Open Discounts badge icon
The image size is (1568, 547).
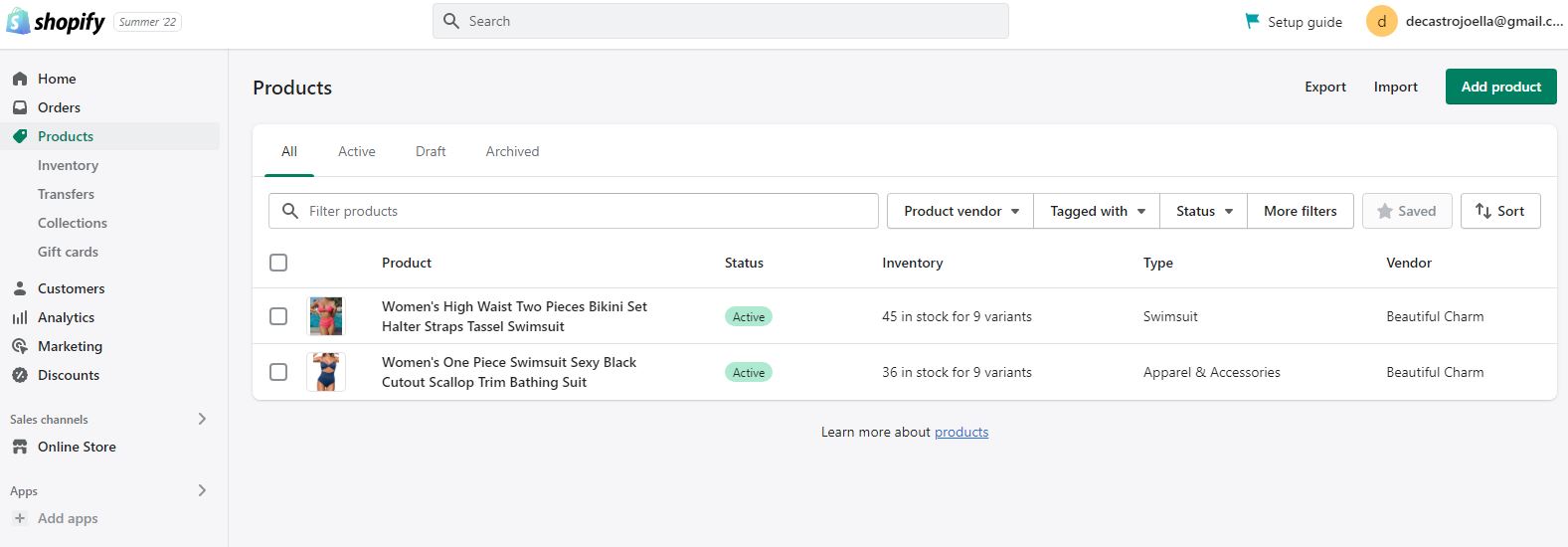[20, 375]
